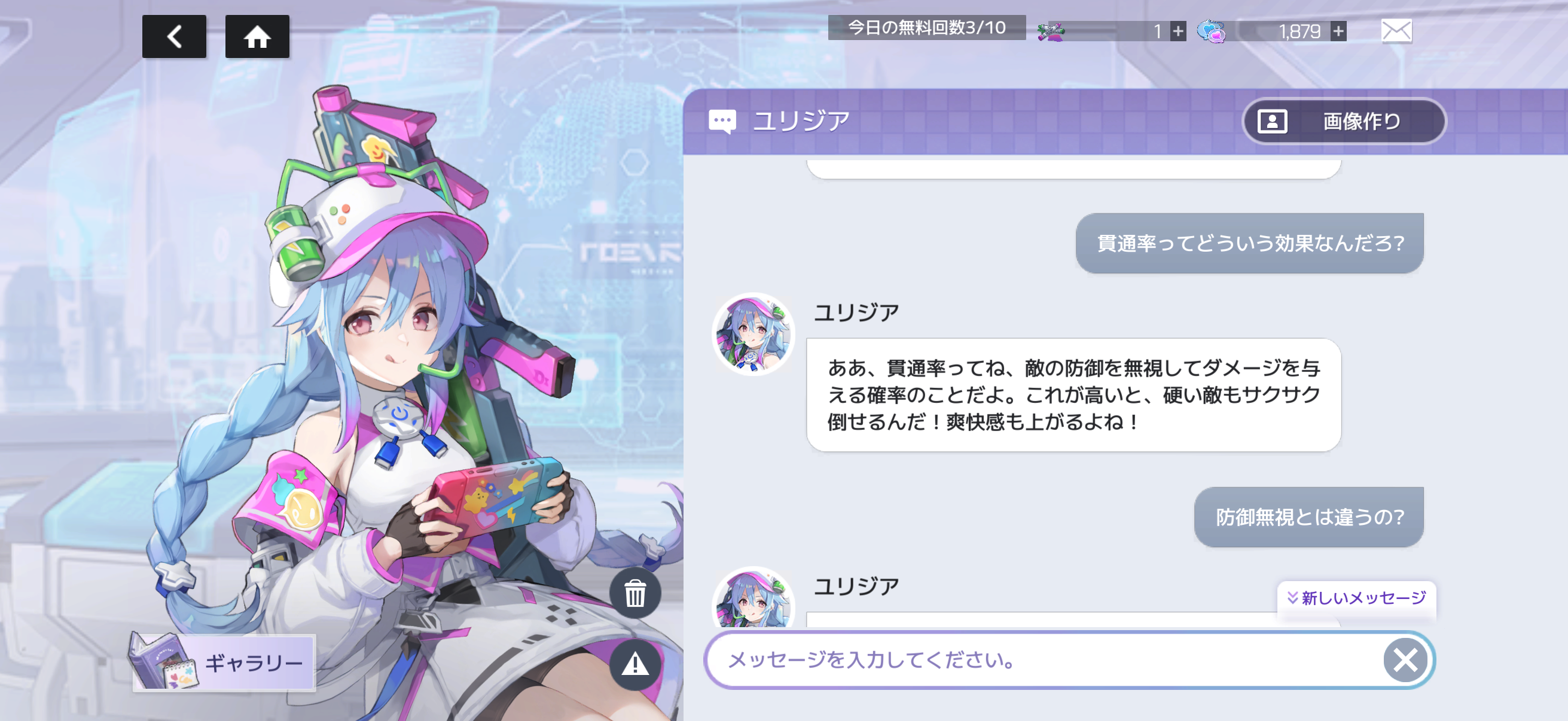Open the home screen via house icon

pos(257,36)
